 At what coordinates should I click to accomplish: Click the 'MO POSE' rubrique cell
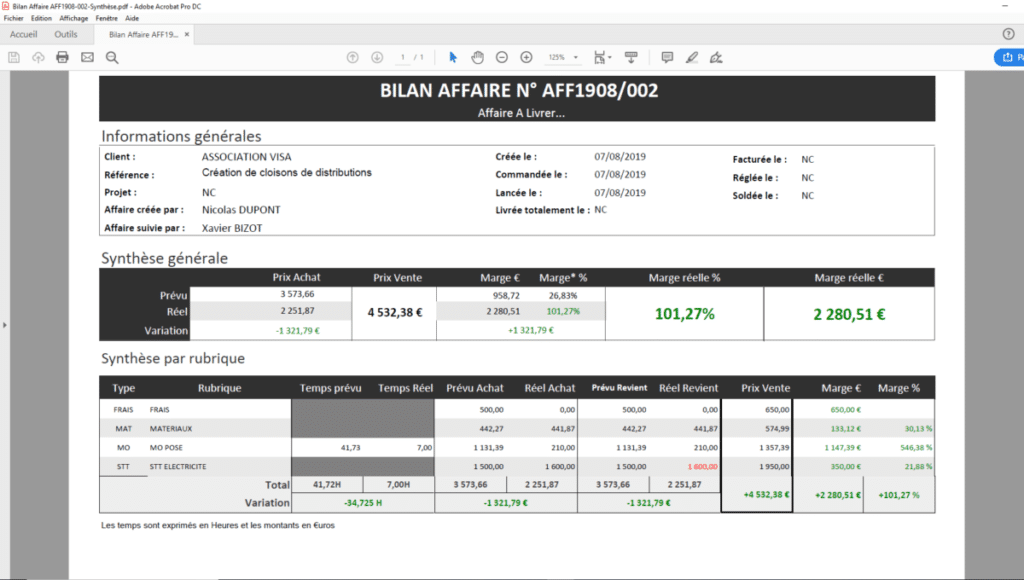tap(166, 447)
